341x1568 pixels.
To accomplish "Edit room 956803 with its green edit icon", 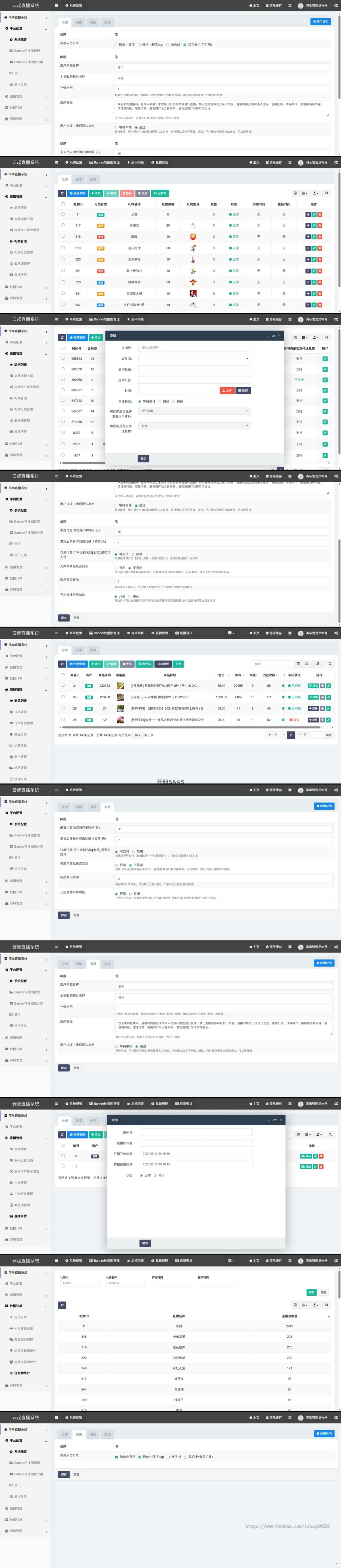I will point(325,359).
